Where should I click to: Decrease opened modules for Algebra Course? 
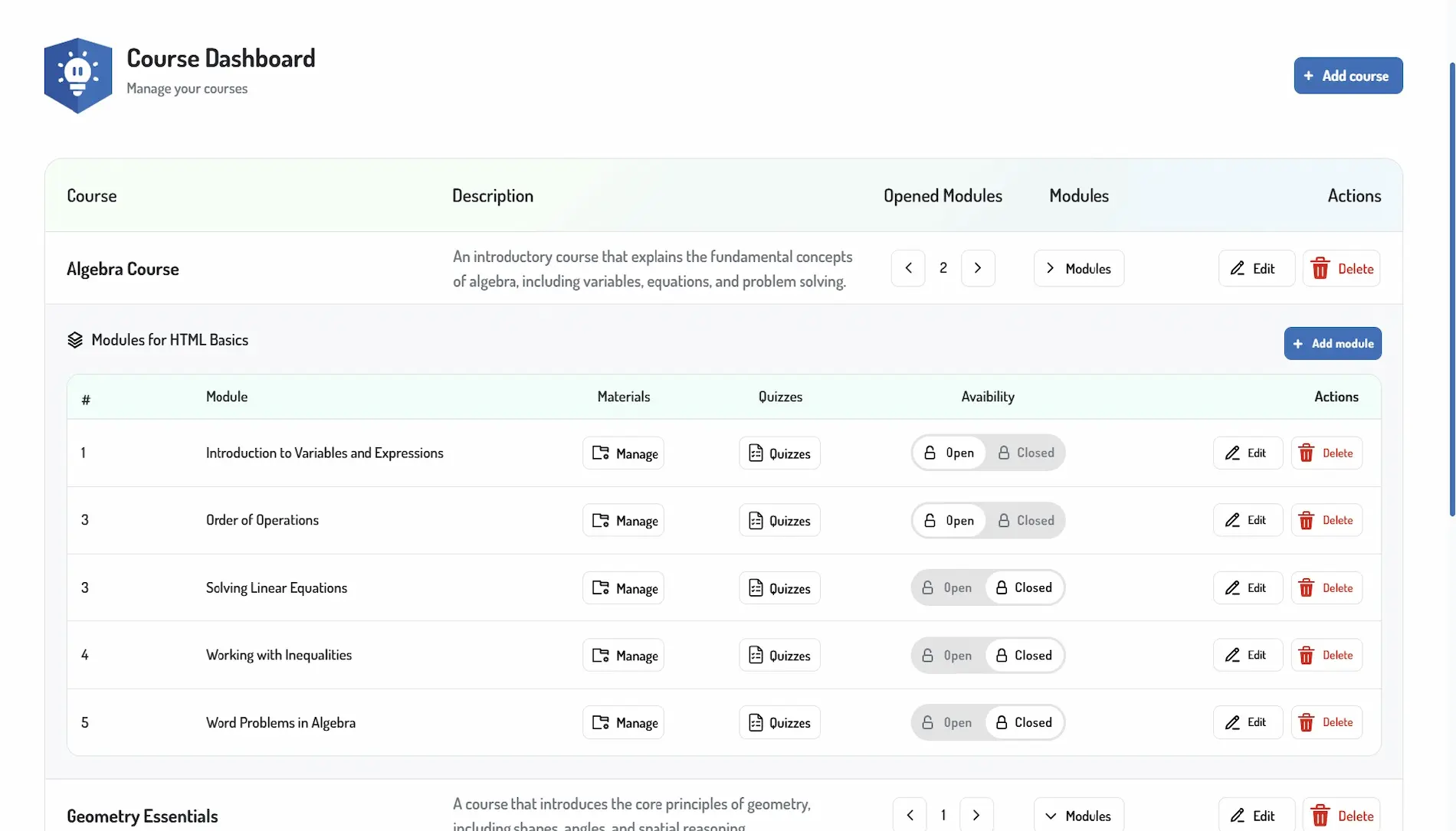tap(908, 268)
